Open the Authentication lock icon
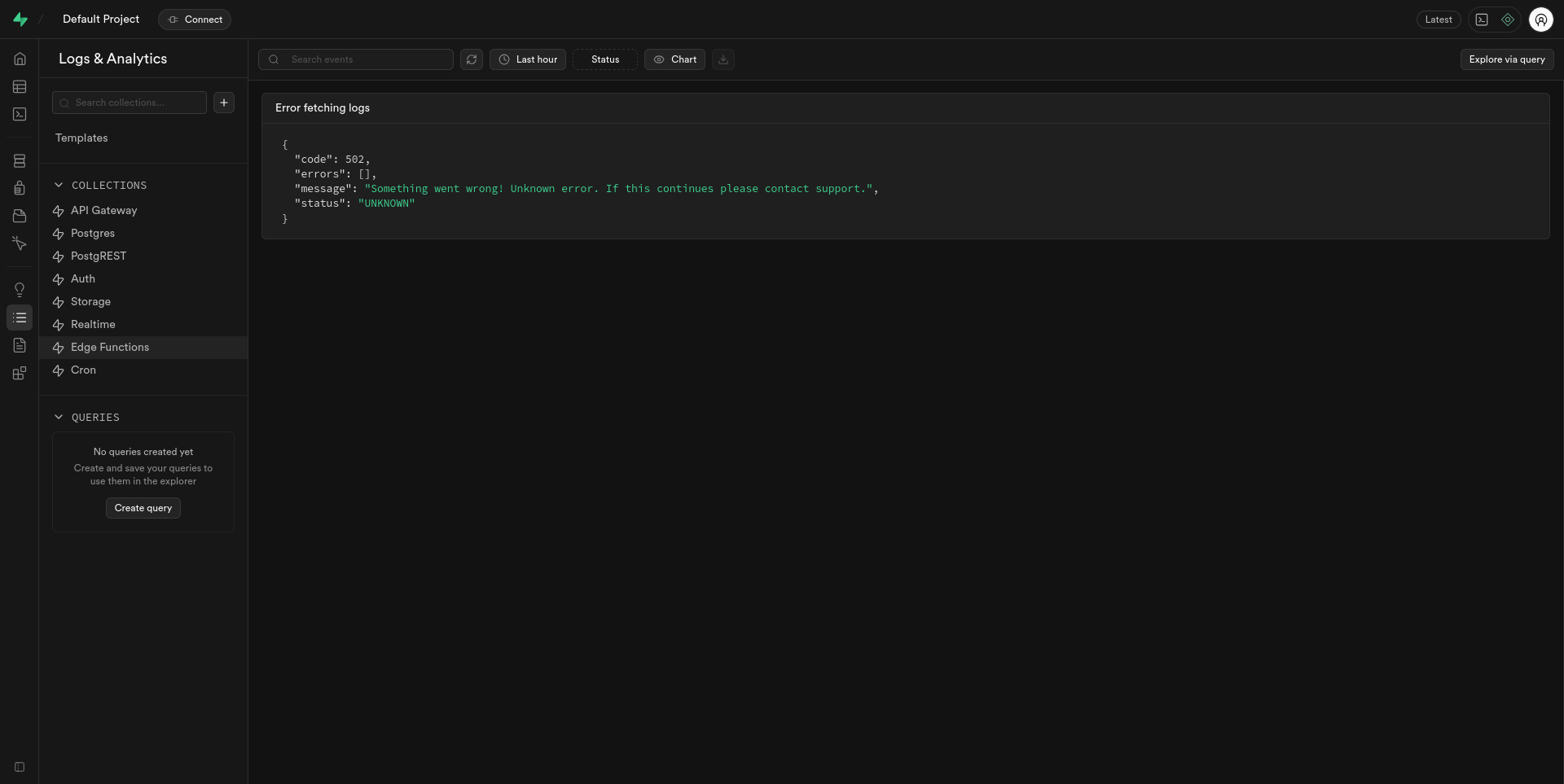 pyautogui.click(x=20, y=188)
